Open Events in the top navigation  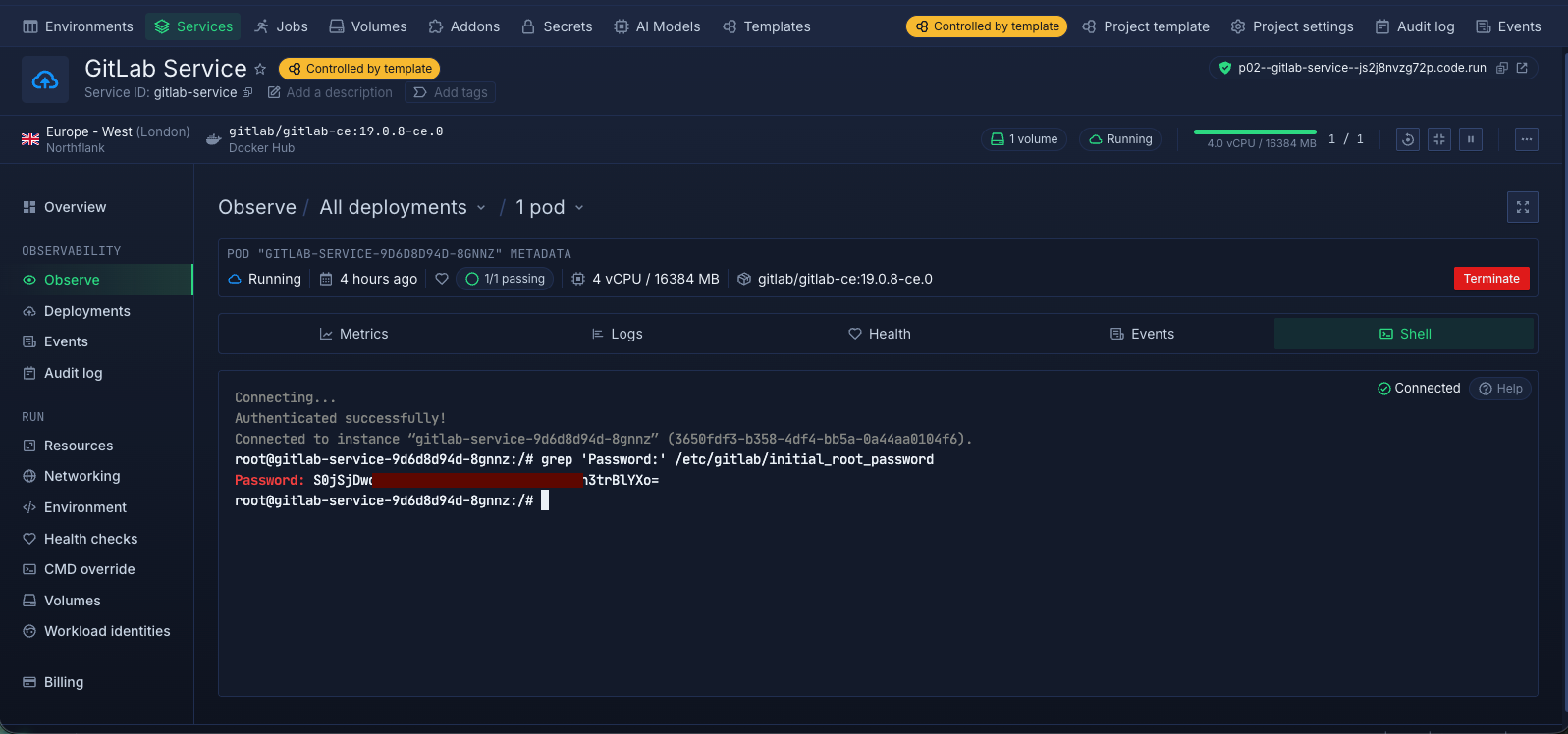click(1508, 26)
